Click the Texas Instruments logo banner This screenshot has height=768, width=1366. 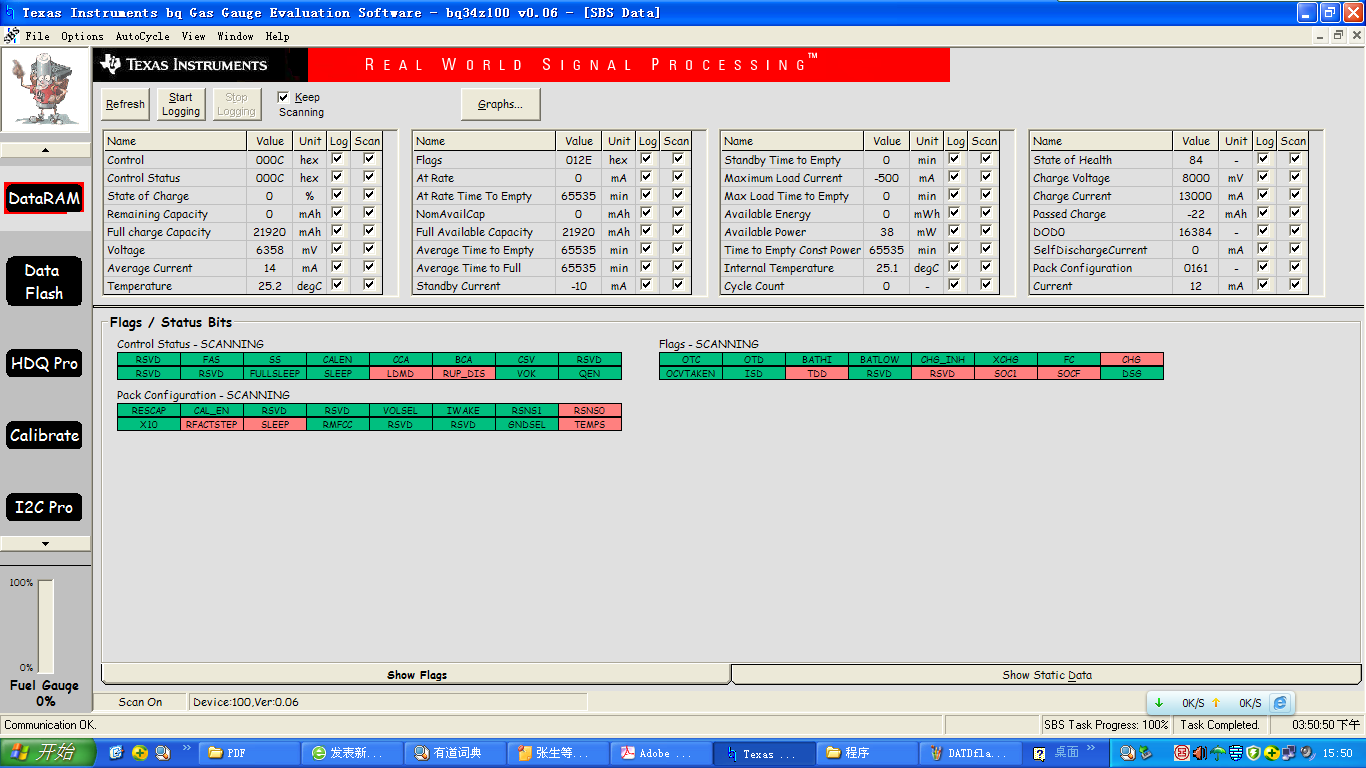pyautogui.click(x=198, y=65)
